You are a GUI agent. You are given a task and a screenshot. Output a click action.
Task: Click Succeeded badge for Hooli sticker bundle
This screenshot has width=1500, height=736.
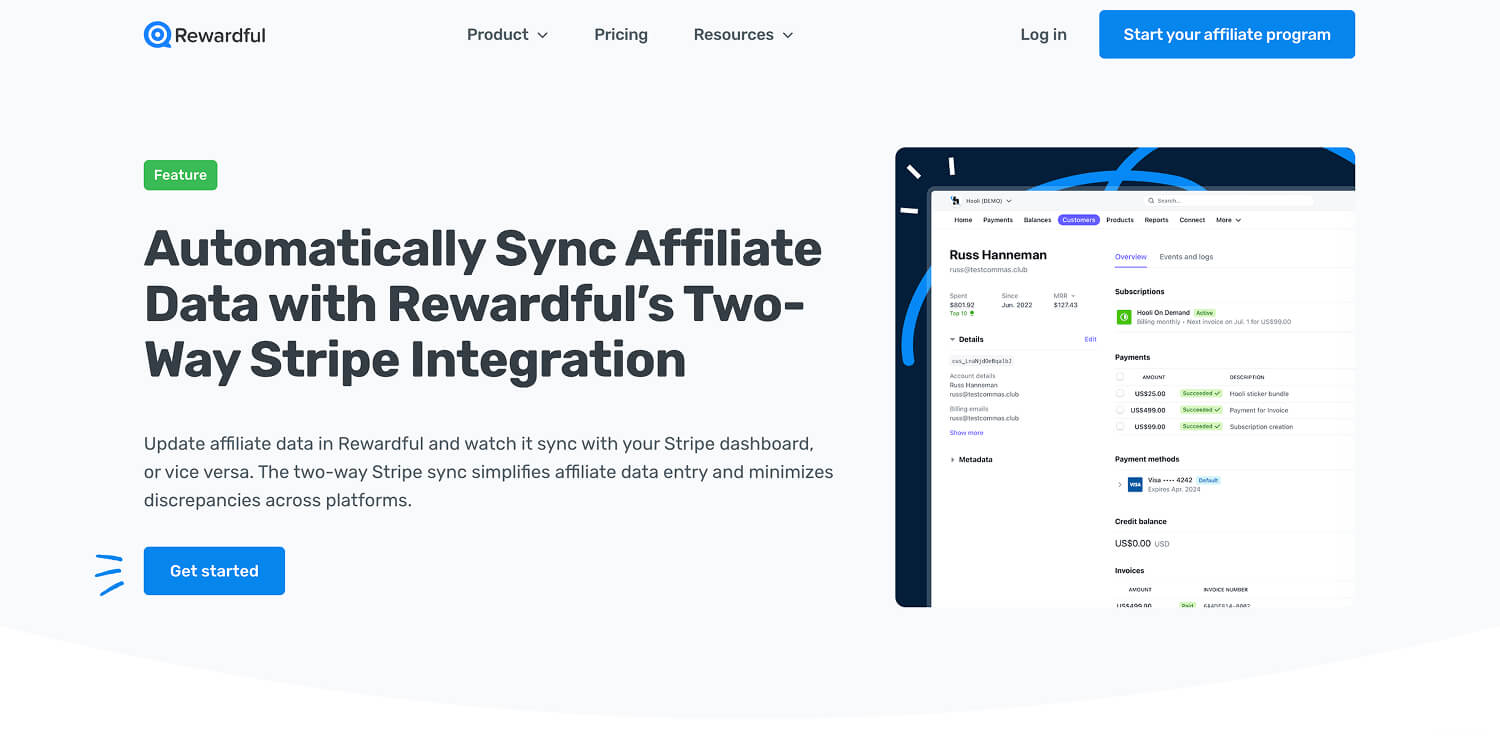[1201, 394]
